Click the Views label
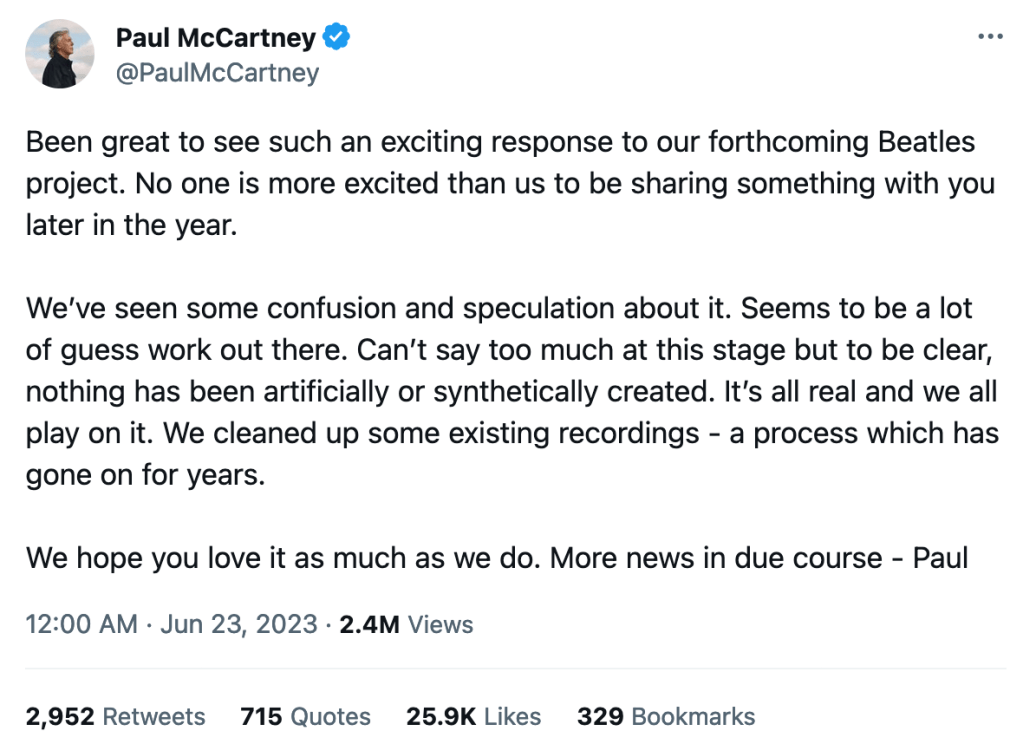 [x=441, y=625]
